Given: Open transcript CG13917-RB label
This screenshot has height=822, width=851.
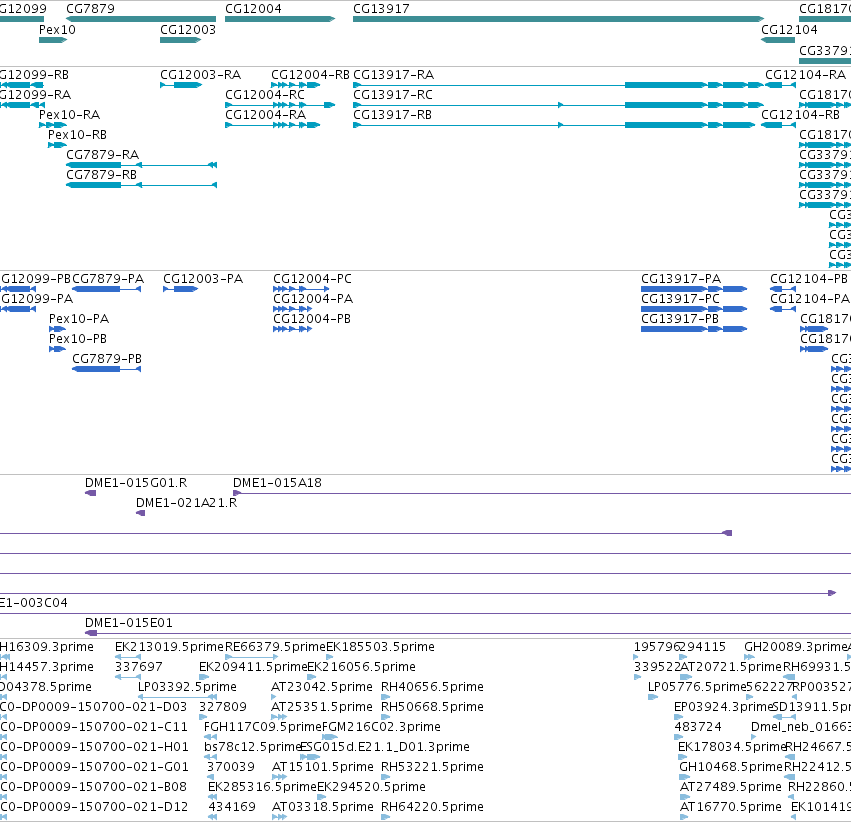Looking at the screenshot, I should pos(392,115).
